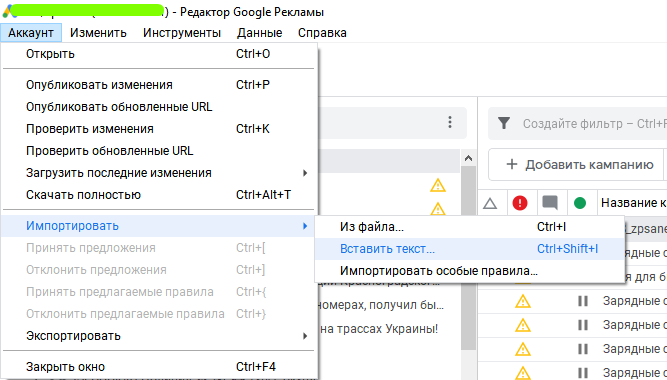Choose Импортировать особые правила...
The image size is (667, 380).
pos(469,271)
